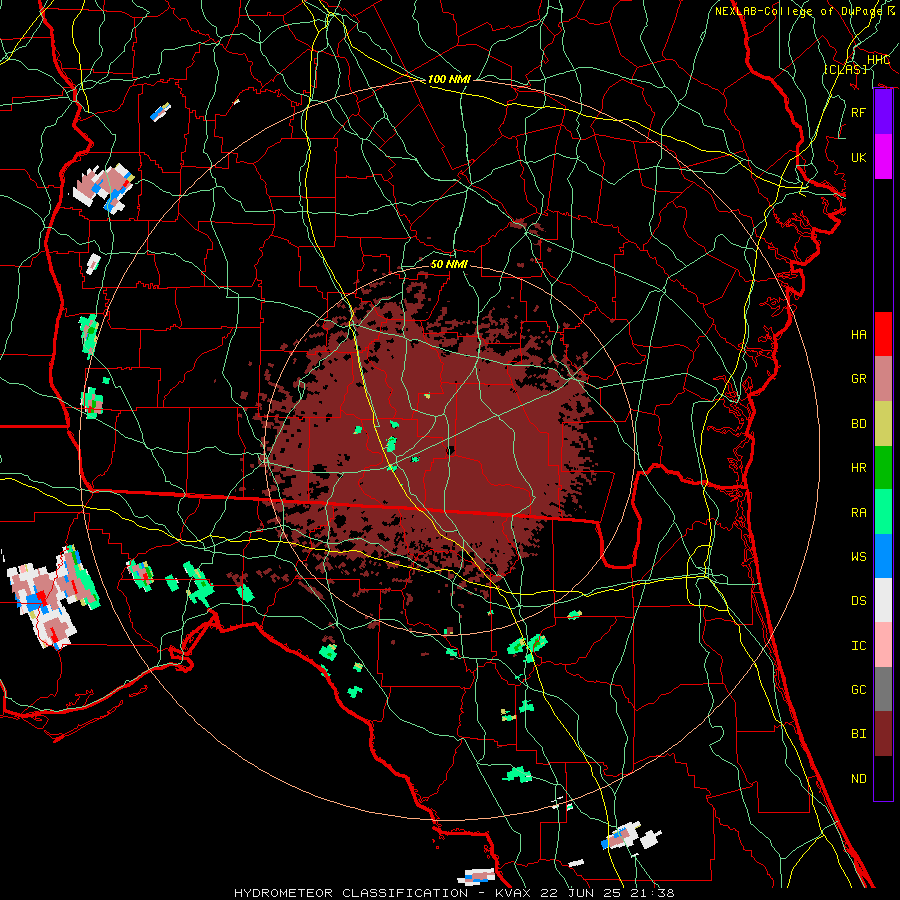Image resolution: width=900 pixels, height=900 pixels.
Task: Click the 100 NMI range ring label
Action: pos(449,79)
